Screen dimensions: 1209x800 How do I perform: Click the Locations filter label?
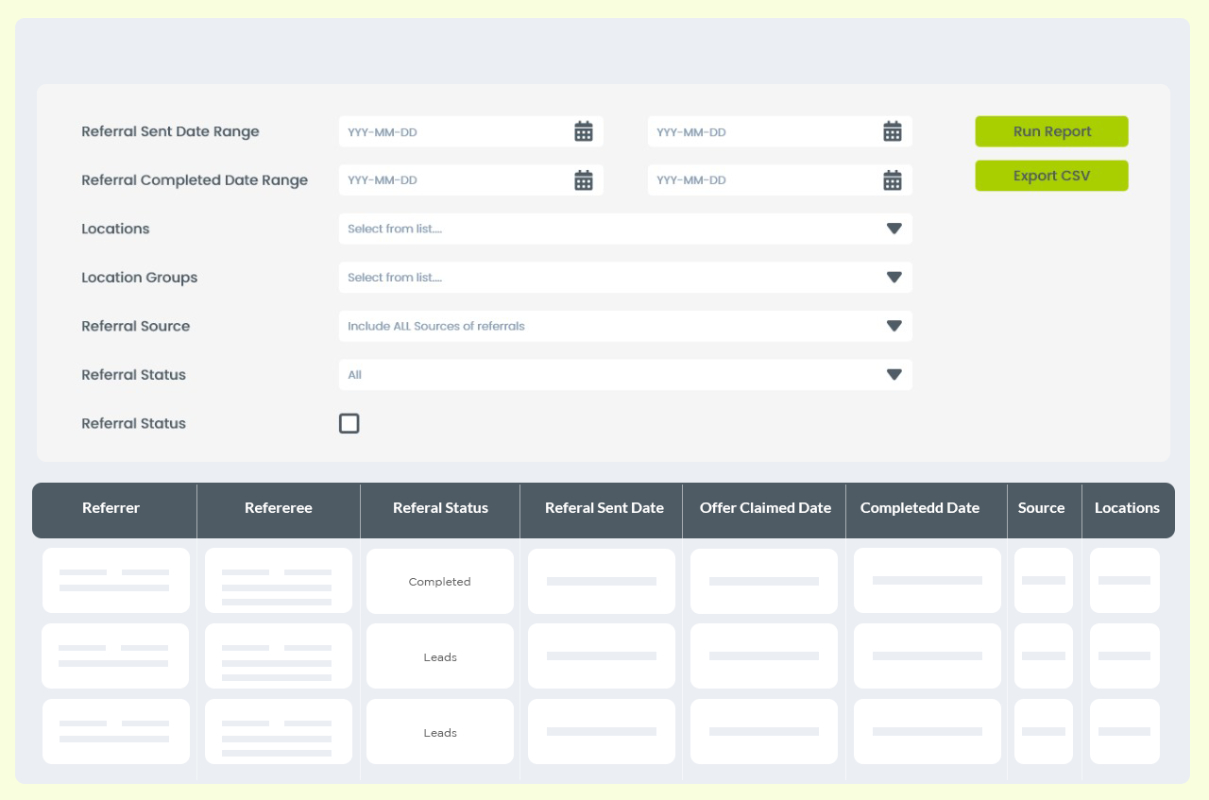pyautogui.click(x=115, y=228)
